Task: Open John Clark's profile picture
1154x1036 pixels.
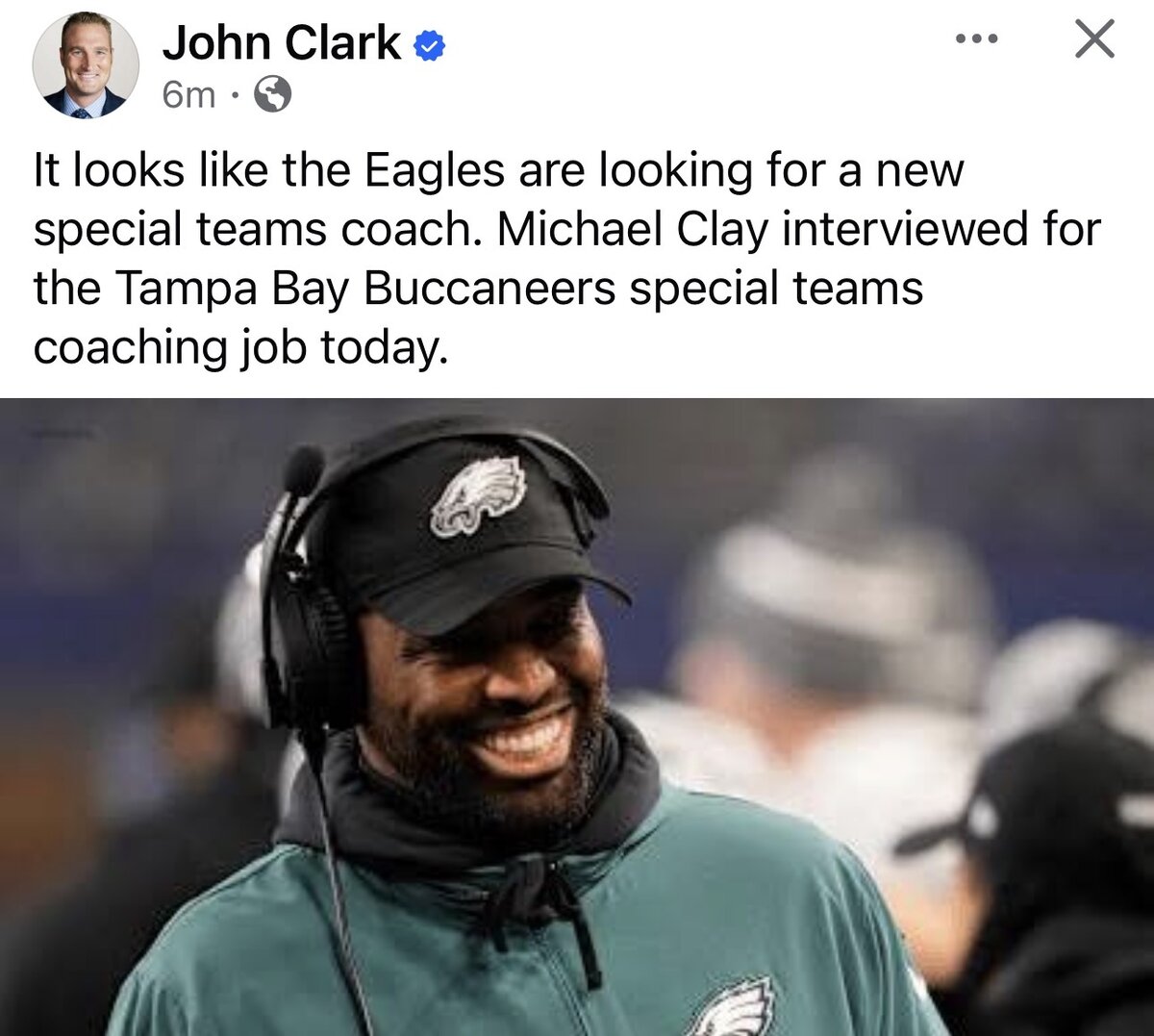Action: pos(86,65)
